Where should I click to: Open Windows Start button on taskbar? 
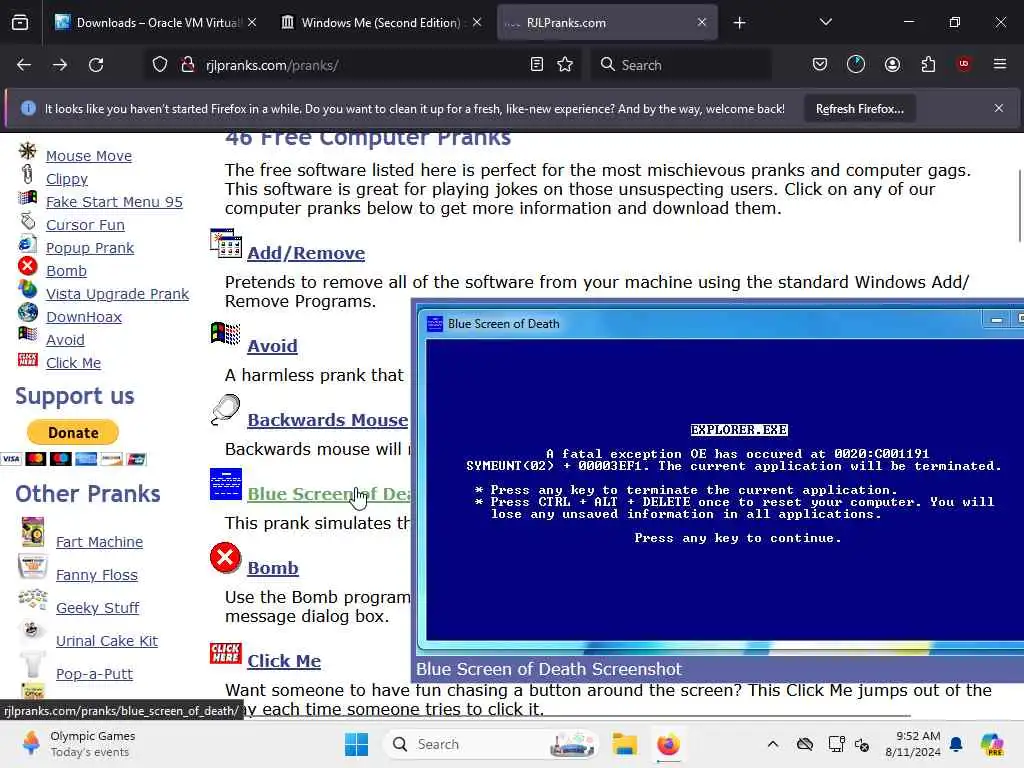357,744
